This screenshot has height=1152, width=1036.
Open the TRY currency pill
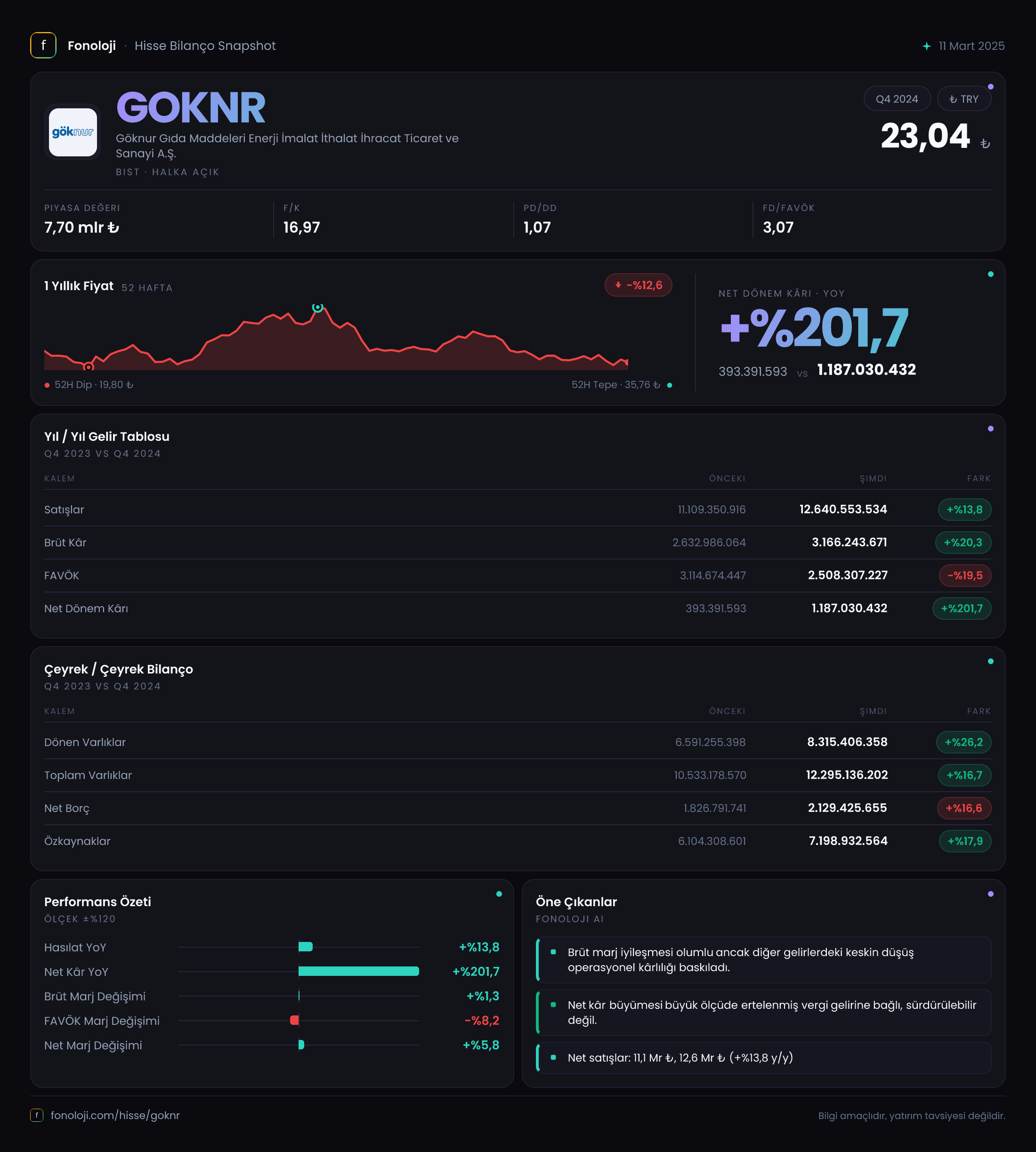click(963, 99)
